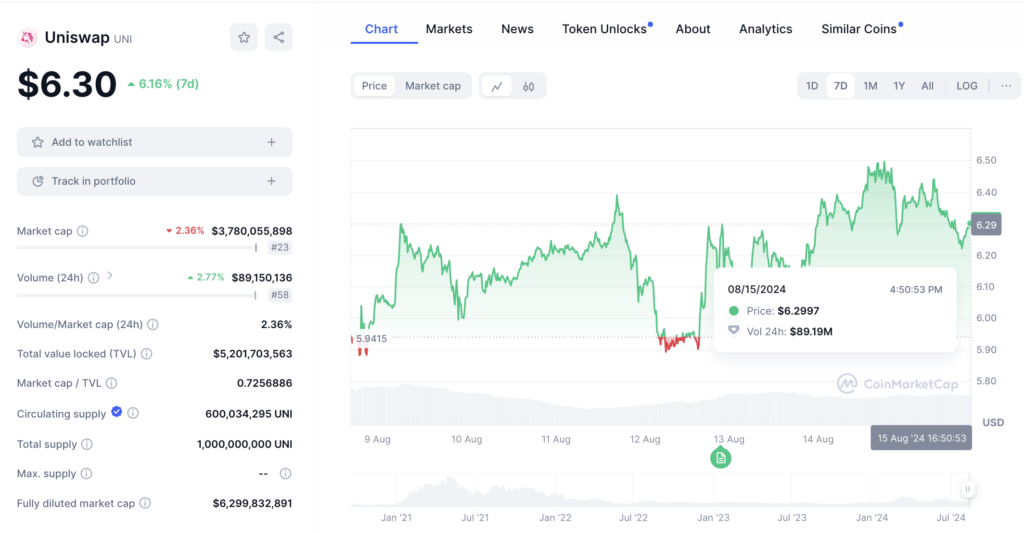Click the Market cap info icon
The image size is (1024, 533).
pos(83,231)
